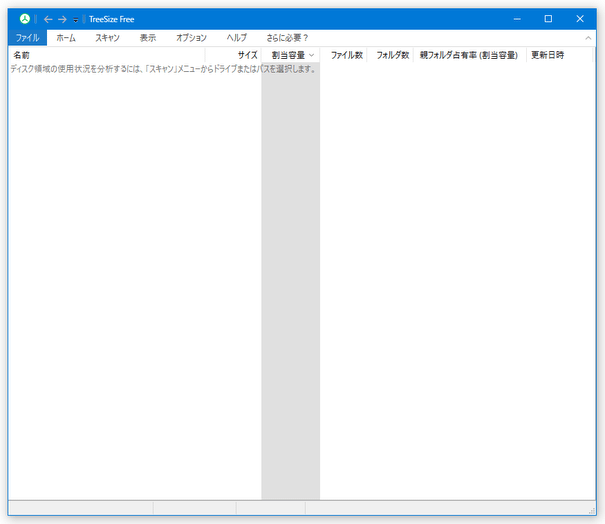Viewport: 605px width, 524px height.
Task: Sort by the サイズ column header
Action: pos(233,55)
